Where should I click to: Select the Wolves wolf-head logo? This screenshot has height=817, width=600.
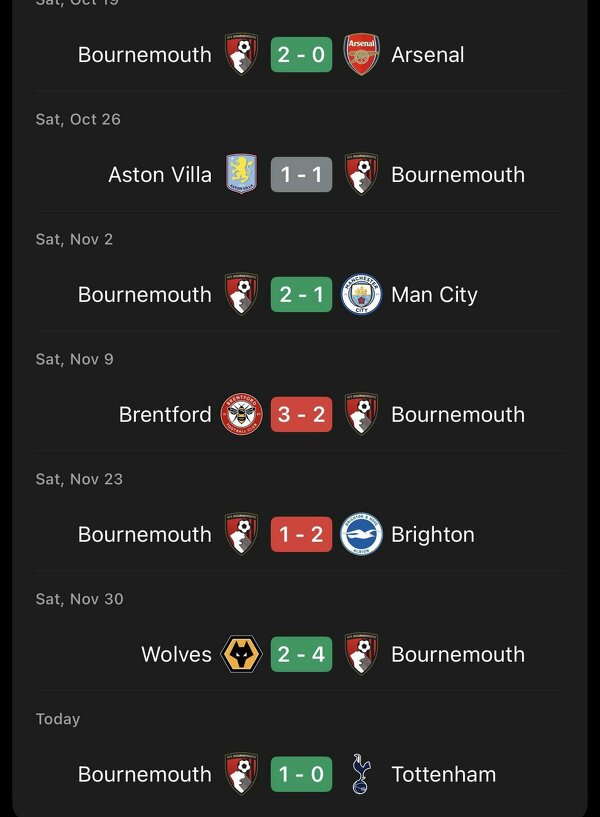tap(241, 655)
